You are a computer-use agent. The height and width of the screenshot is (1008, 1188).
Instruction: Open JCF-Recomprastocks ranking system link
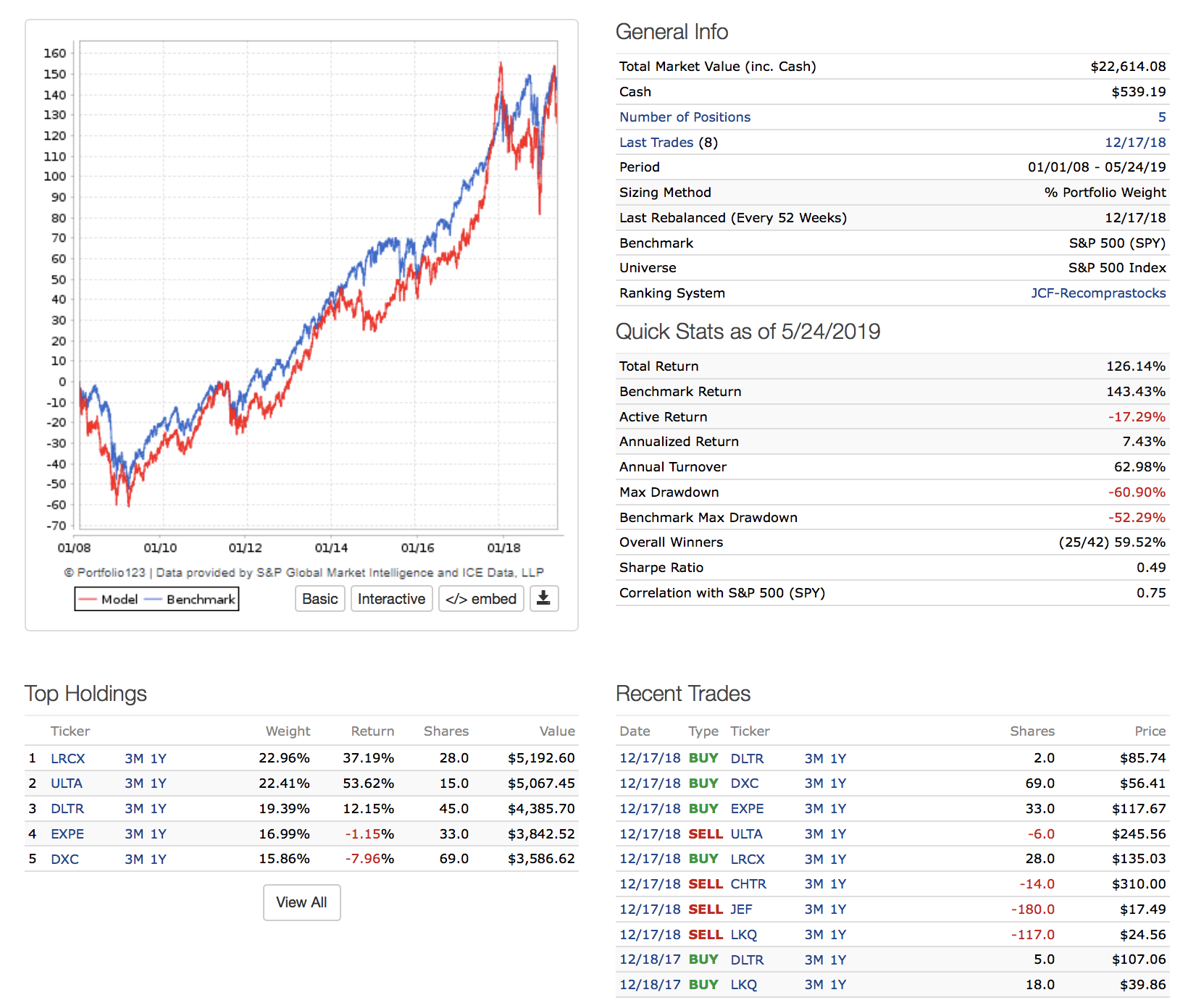[x=1098, y=293]
